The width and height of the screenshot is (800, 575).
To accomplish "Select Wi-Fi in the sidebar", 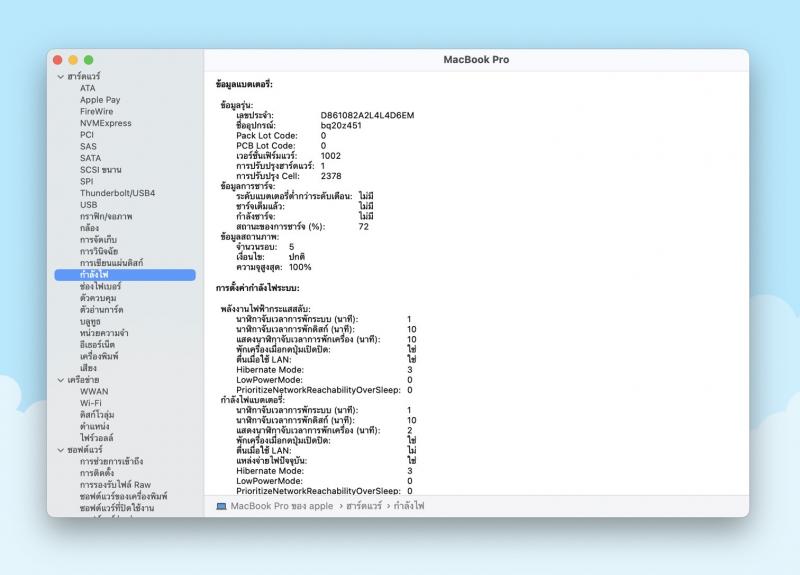I will click(x=91, y=403).
